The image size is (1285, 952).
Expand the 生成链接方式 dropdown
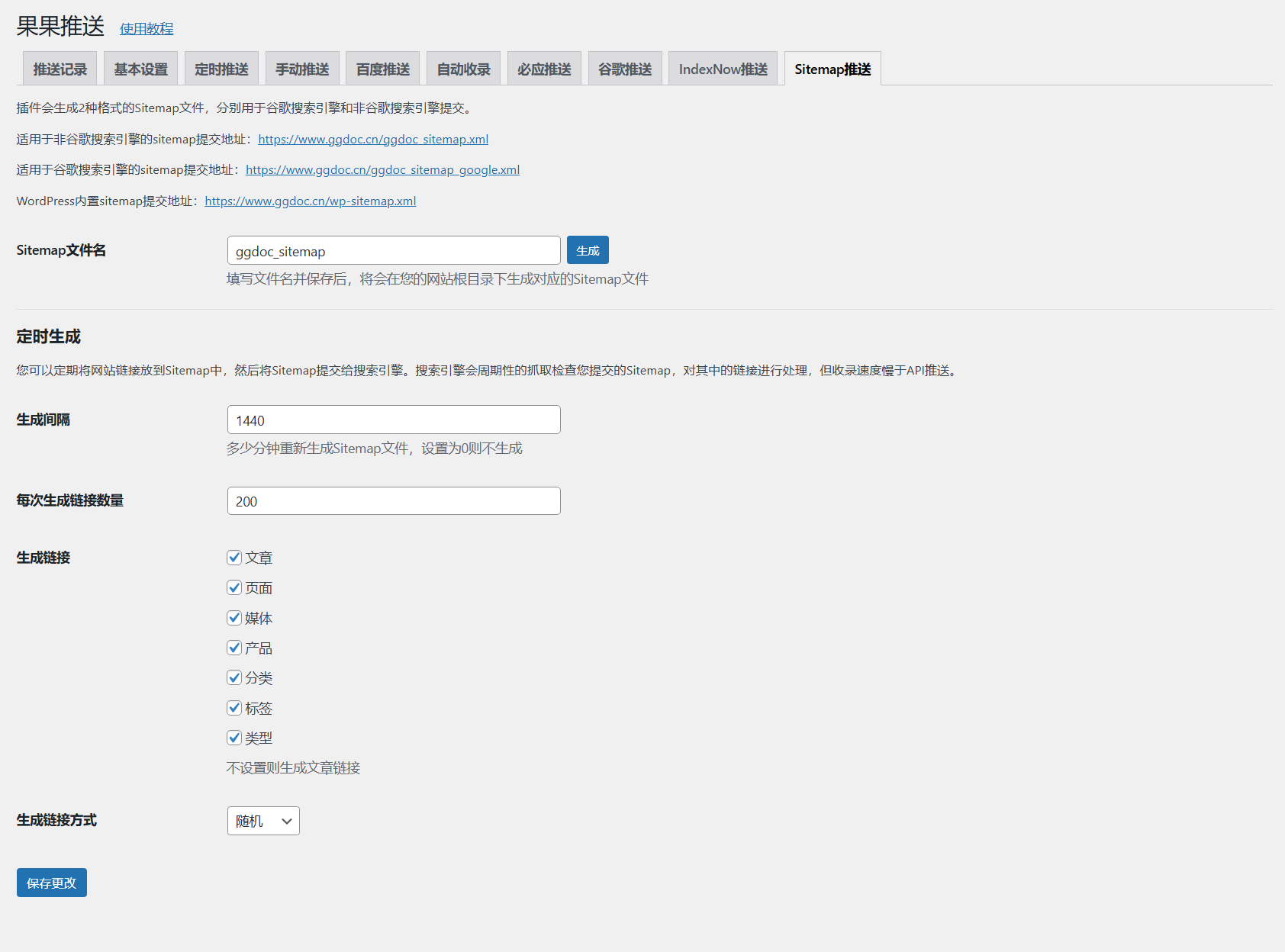[x=263, y=821]
